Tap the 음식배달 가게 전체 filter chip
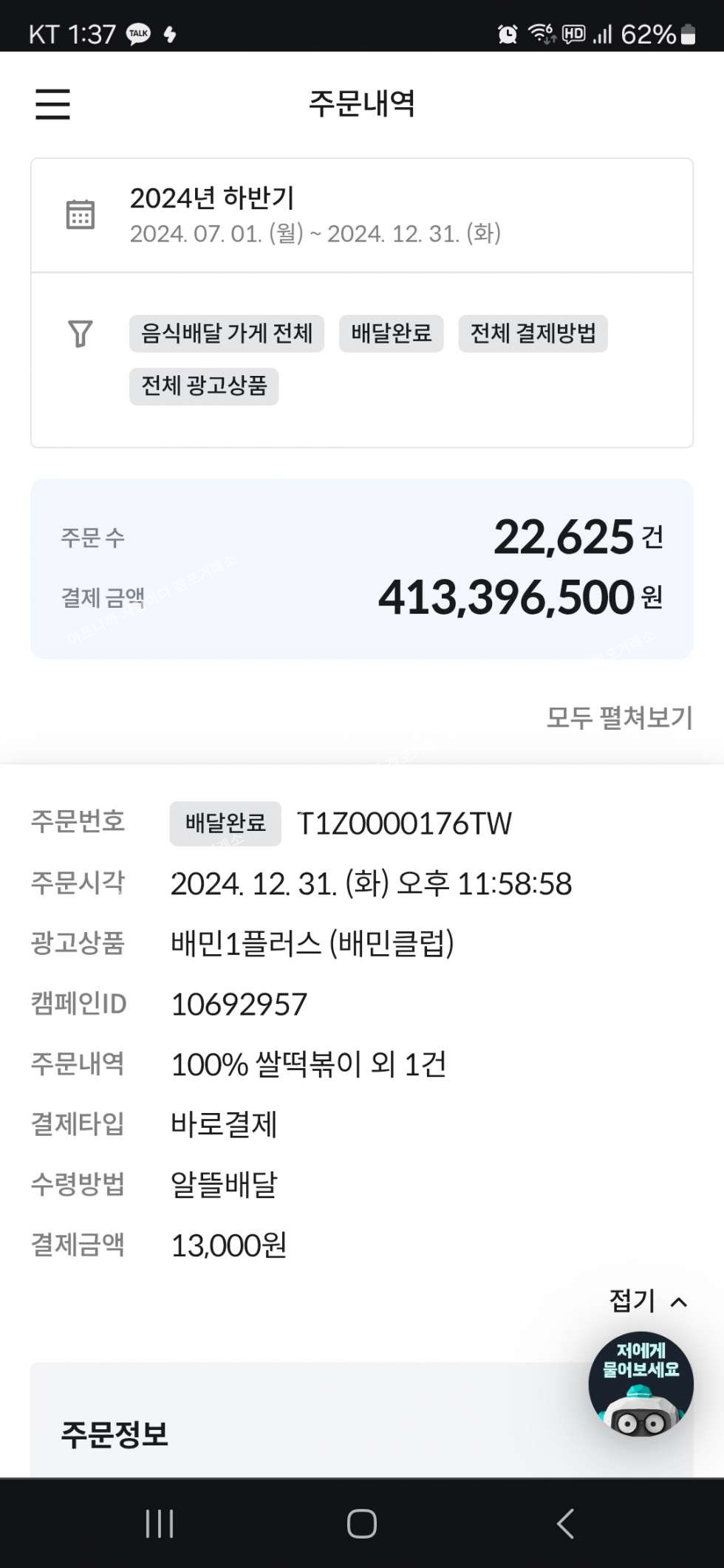The width and height of the screenshot is (724, 1568). point(227,334)
